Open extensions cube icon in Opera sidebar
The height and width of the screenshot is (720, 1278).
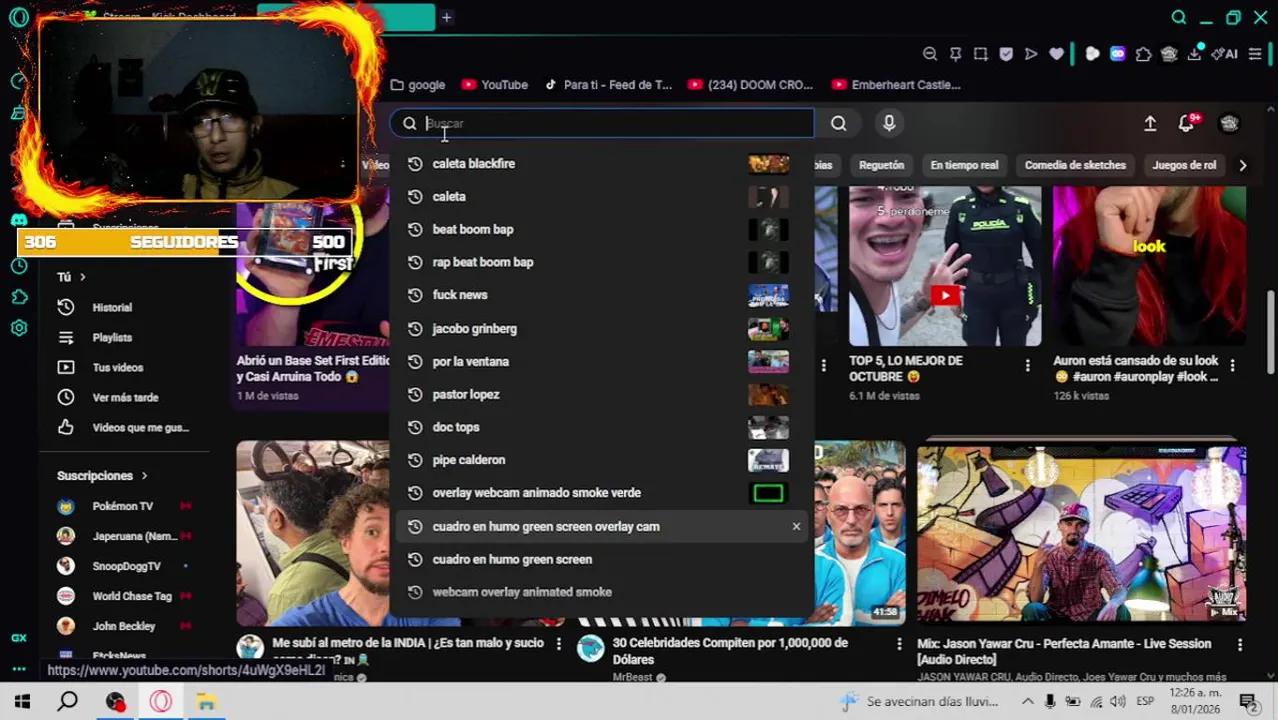(x=19, y=297)
